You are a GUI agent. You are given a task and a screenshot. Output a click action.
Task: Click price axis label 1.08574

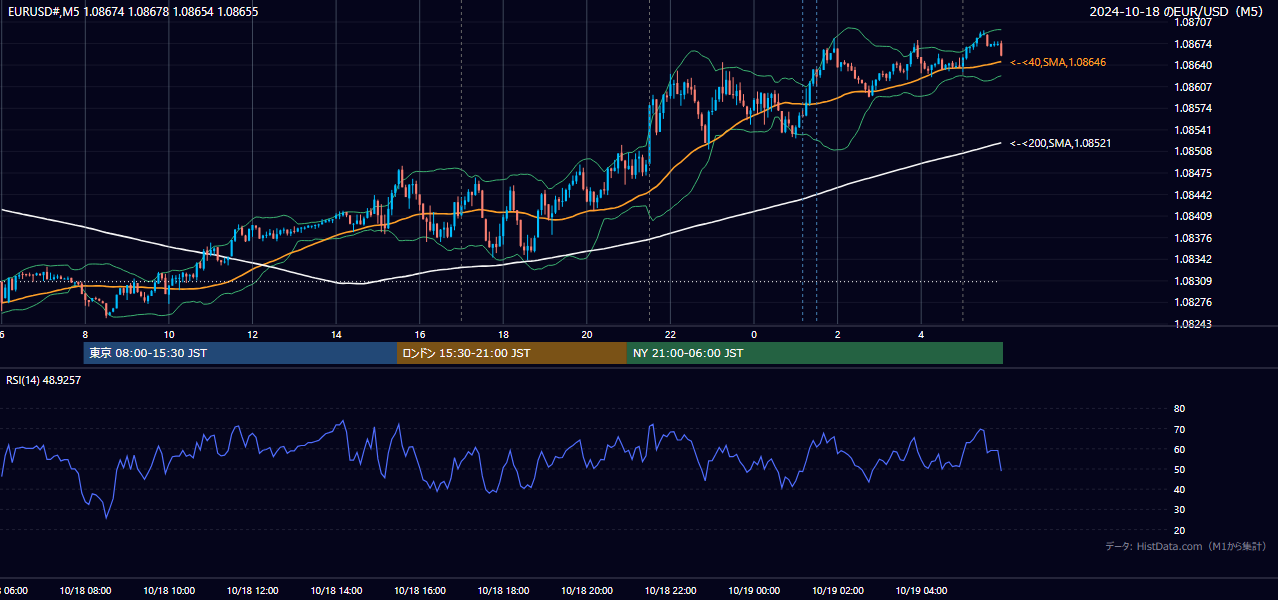tap(1193, 108)
